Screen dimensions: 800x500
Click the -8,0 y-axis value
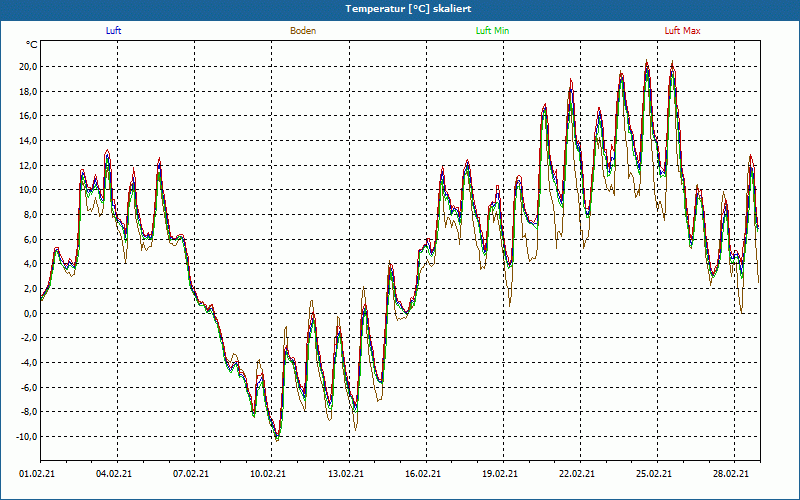point(28,412)
